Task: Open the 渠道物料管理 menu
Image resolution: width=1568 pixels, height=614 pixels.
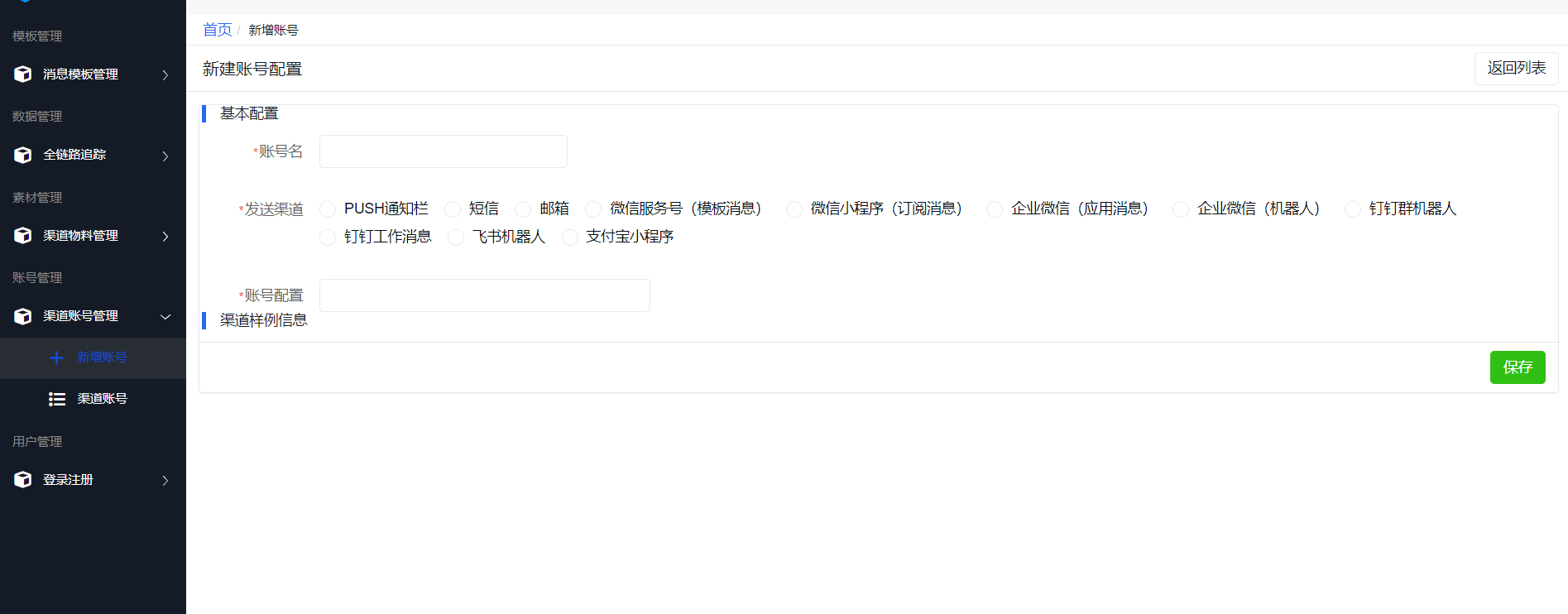Action: [93, 236]
